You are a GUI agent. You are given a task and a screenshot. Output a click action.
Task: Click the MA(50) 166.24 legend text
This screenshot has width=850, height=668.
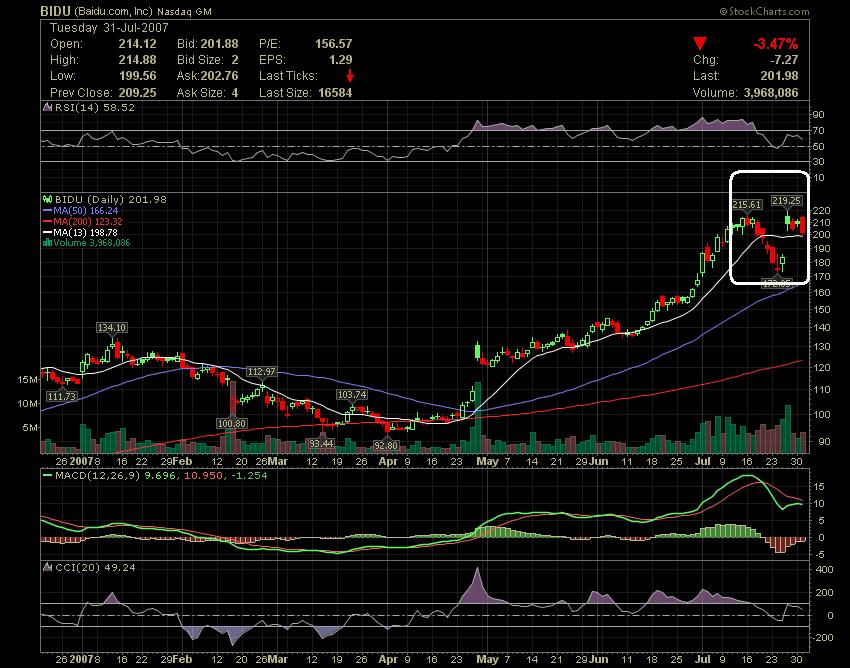(x=86, y=210)
